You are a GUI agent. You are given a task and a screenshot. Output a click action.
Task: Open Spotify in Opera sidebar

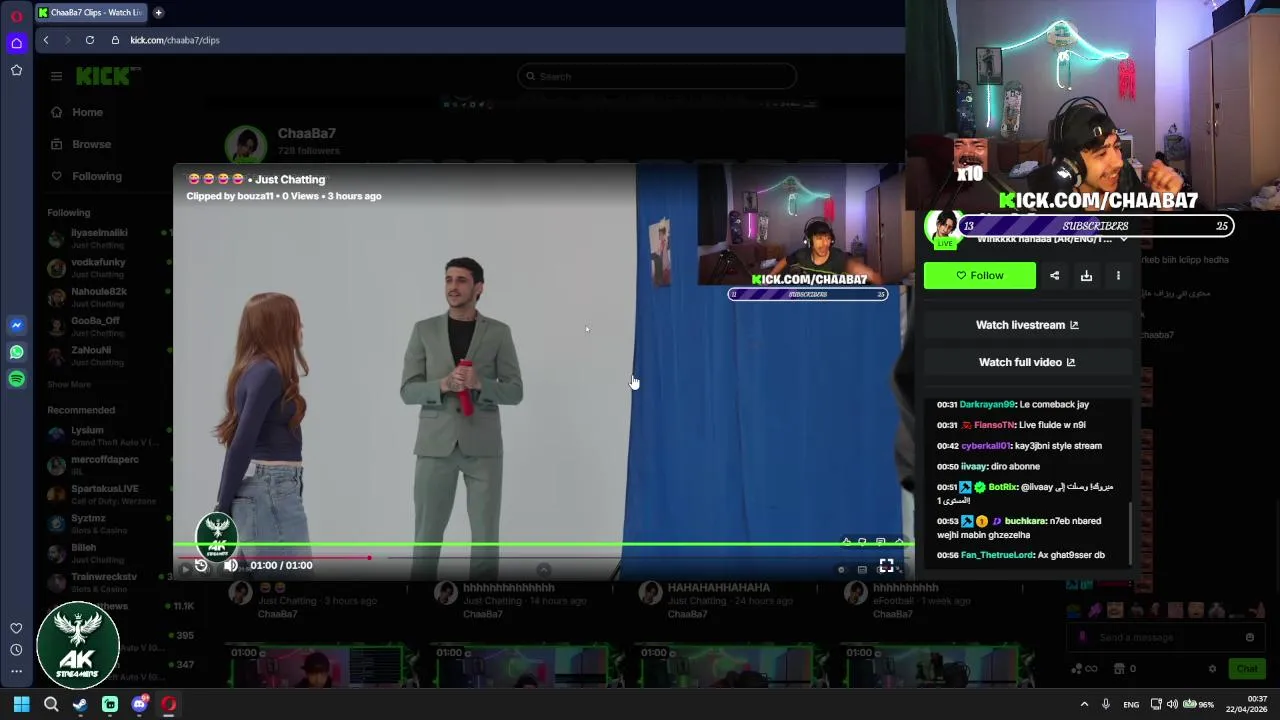(16, 379)
